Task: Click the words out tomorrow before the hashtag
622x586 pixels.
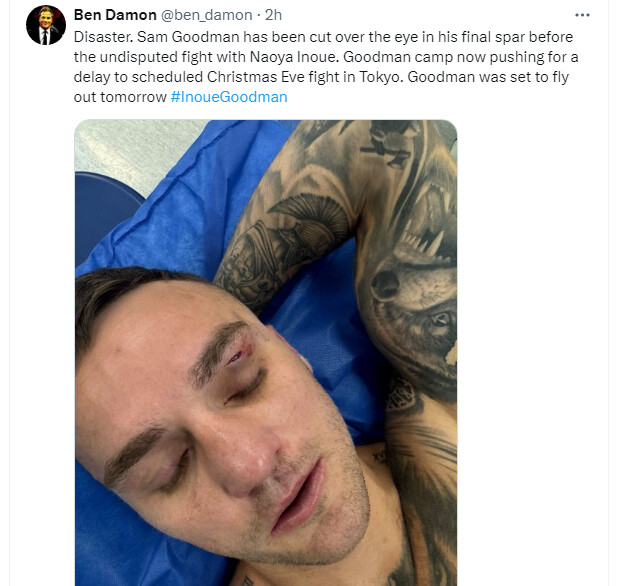Action: pyautogui.click(x=120, y=97)
